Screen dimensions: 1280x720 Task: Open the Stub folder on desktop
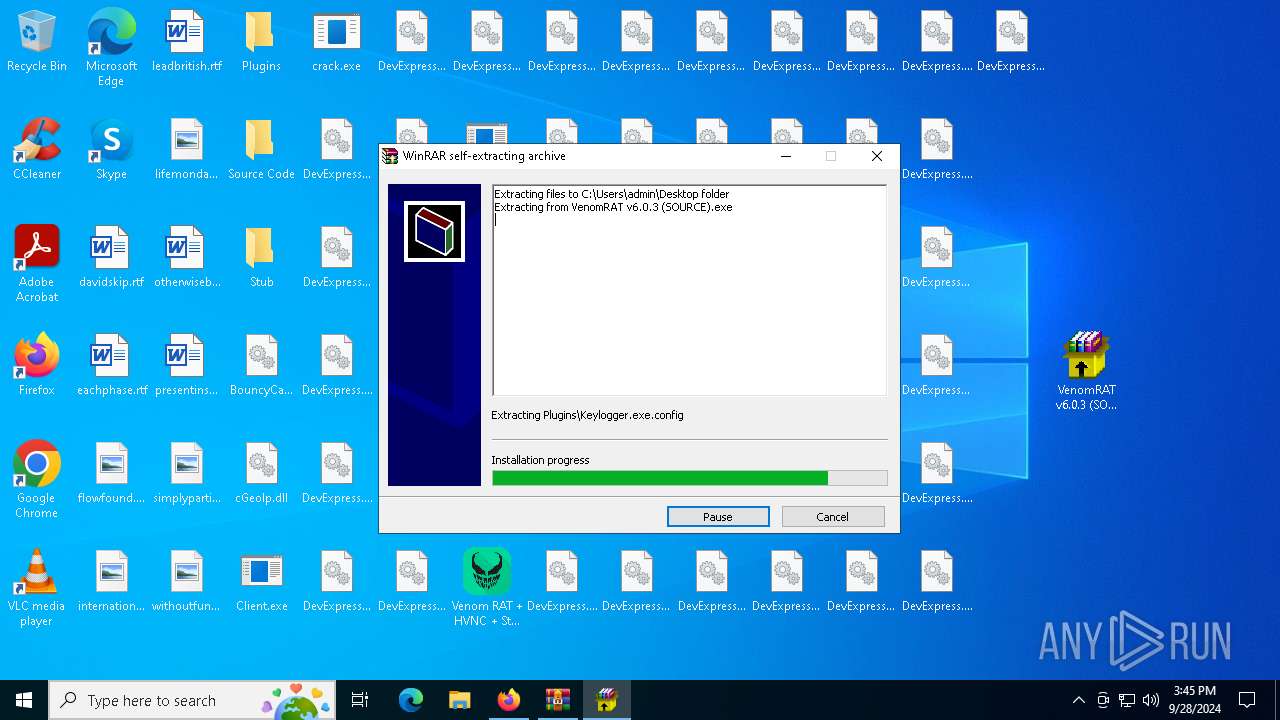coord(261,258)
